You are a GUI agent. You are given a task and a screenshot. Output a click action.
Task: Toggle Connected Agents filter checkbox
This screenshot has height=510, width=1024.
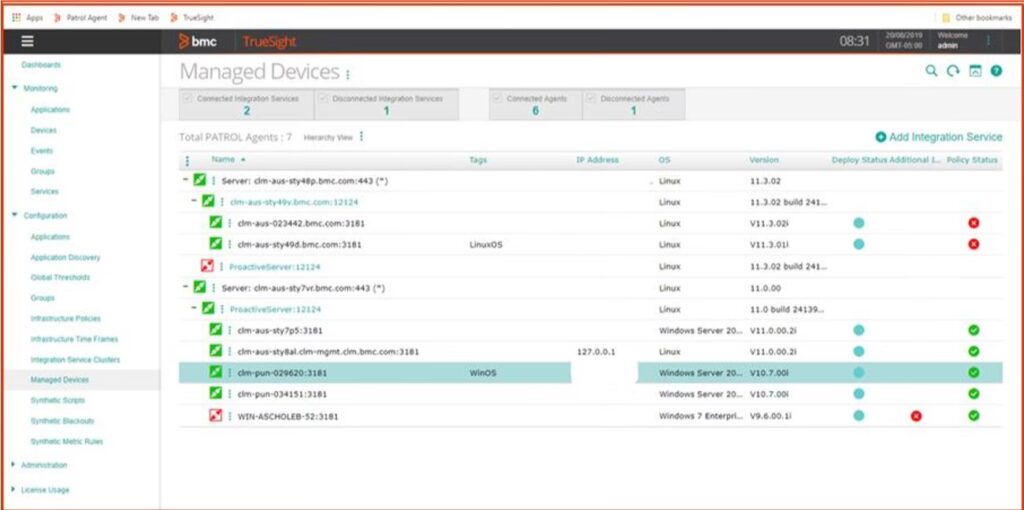[497, 98]
